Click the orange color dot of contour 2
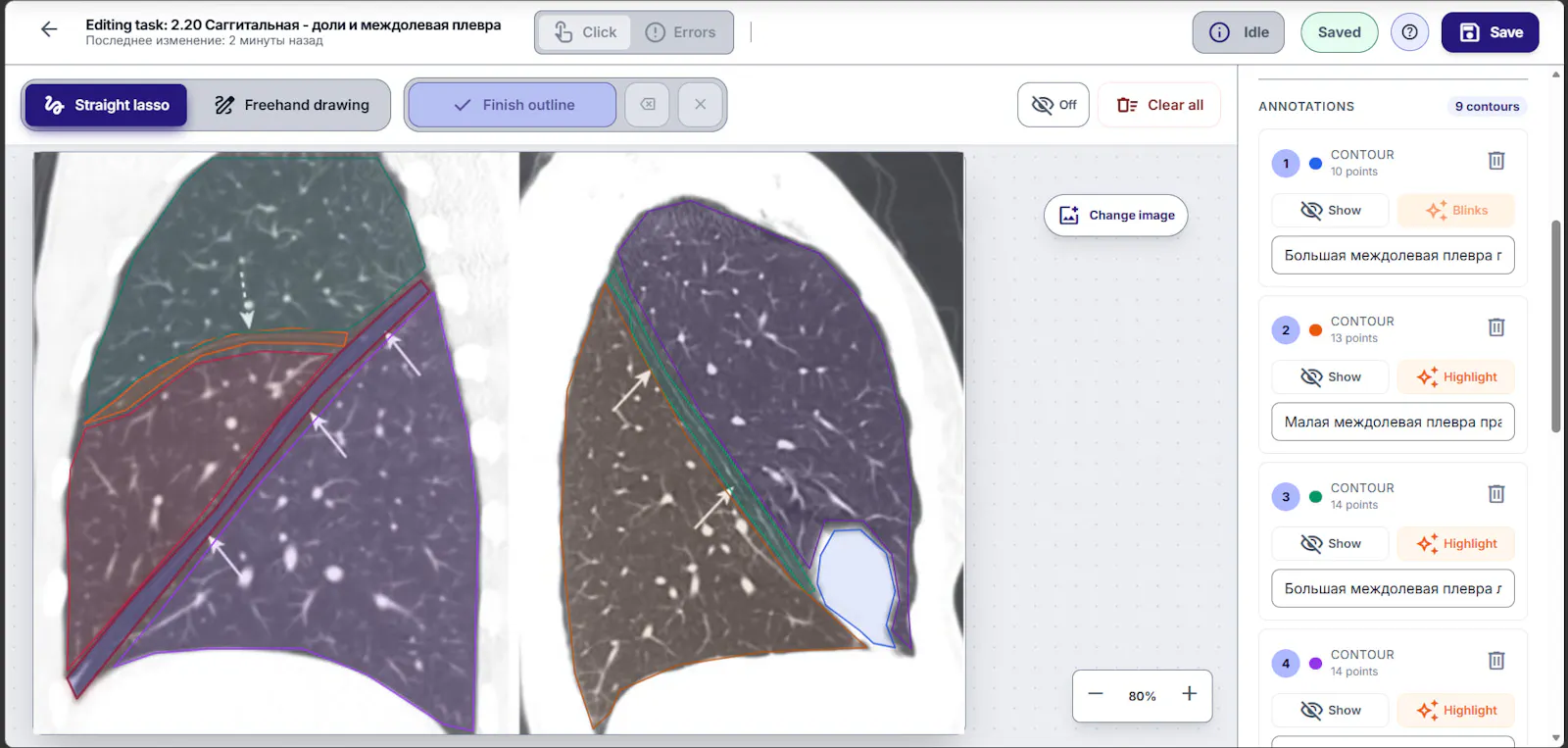This screenshot has width=1568, height=748. (1315, 330)
